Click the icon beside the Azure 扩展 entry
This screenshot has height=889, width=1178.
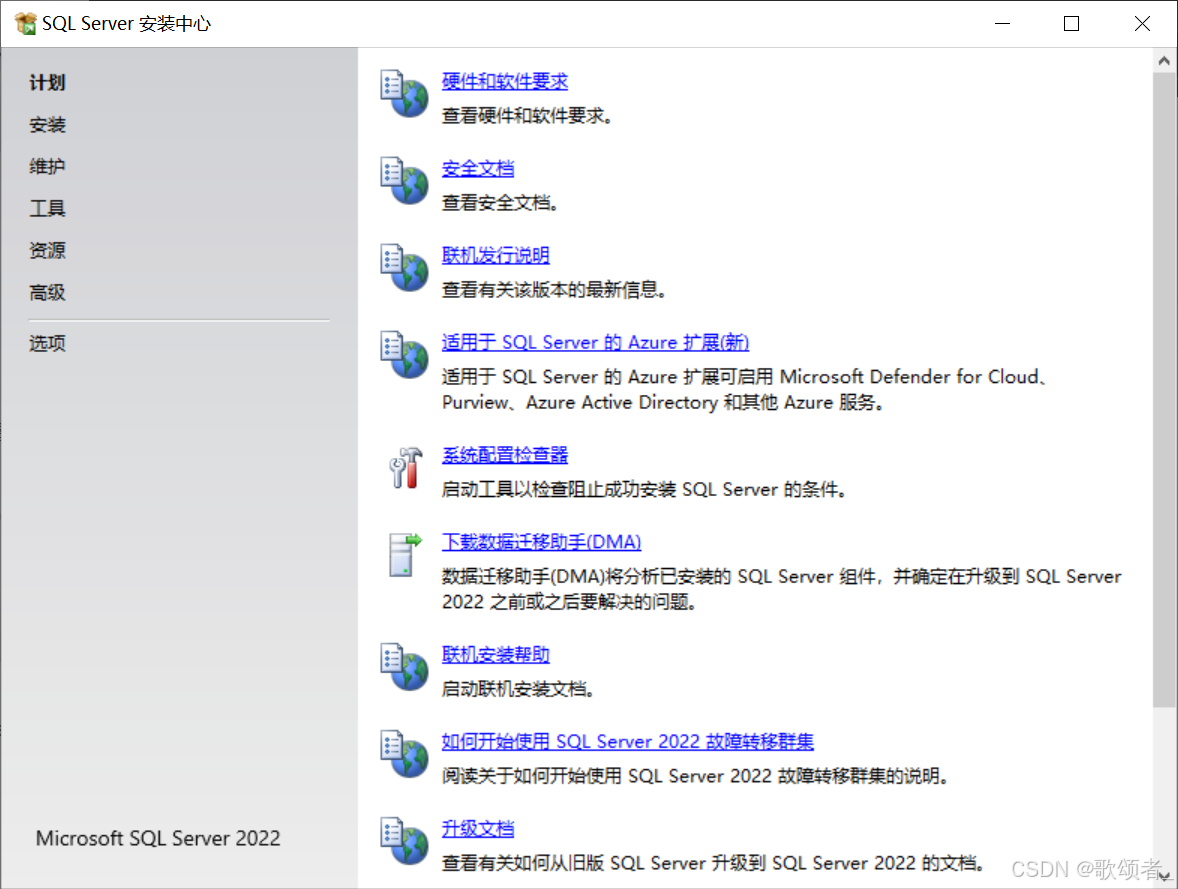pyautogui.click(x=404, y=355)
